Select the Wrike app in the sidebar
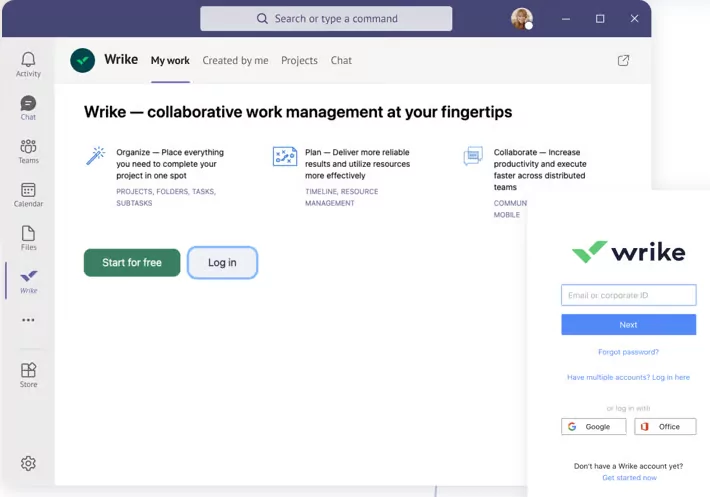This screenshot has width=710, height=497. point(28,281)
